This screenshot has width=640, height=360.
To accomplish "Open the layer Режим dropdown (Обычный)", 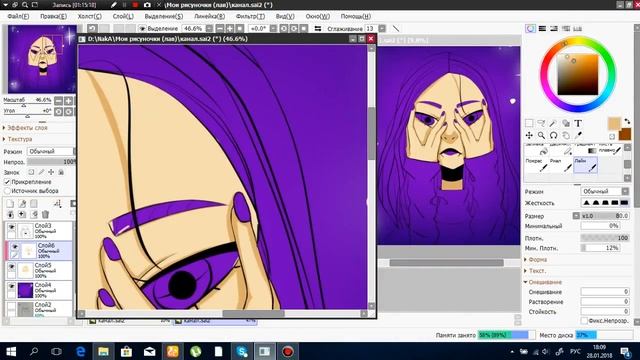I will pos(51,151).
